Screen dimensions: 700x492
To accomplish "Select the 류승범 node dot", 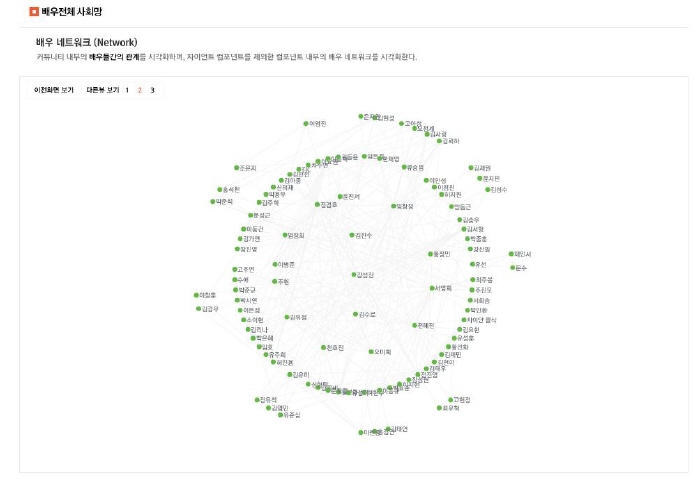I will point(404,167).
